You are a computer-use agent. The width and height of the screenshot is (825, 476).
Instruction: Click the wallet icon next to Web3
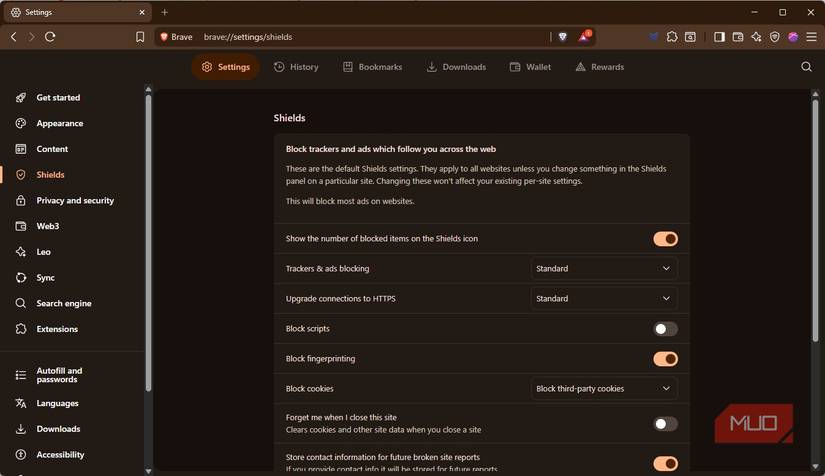21,226
